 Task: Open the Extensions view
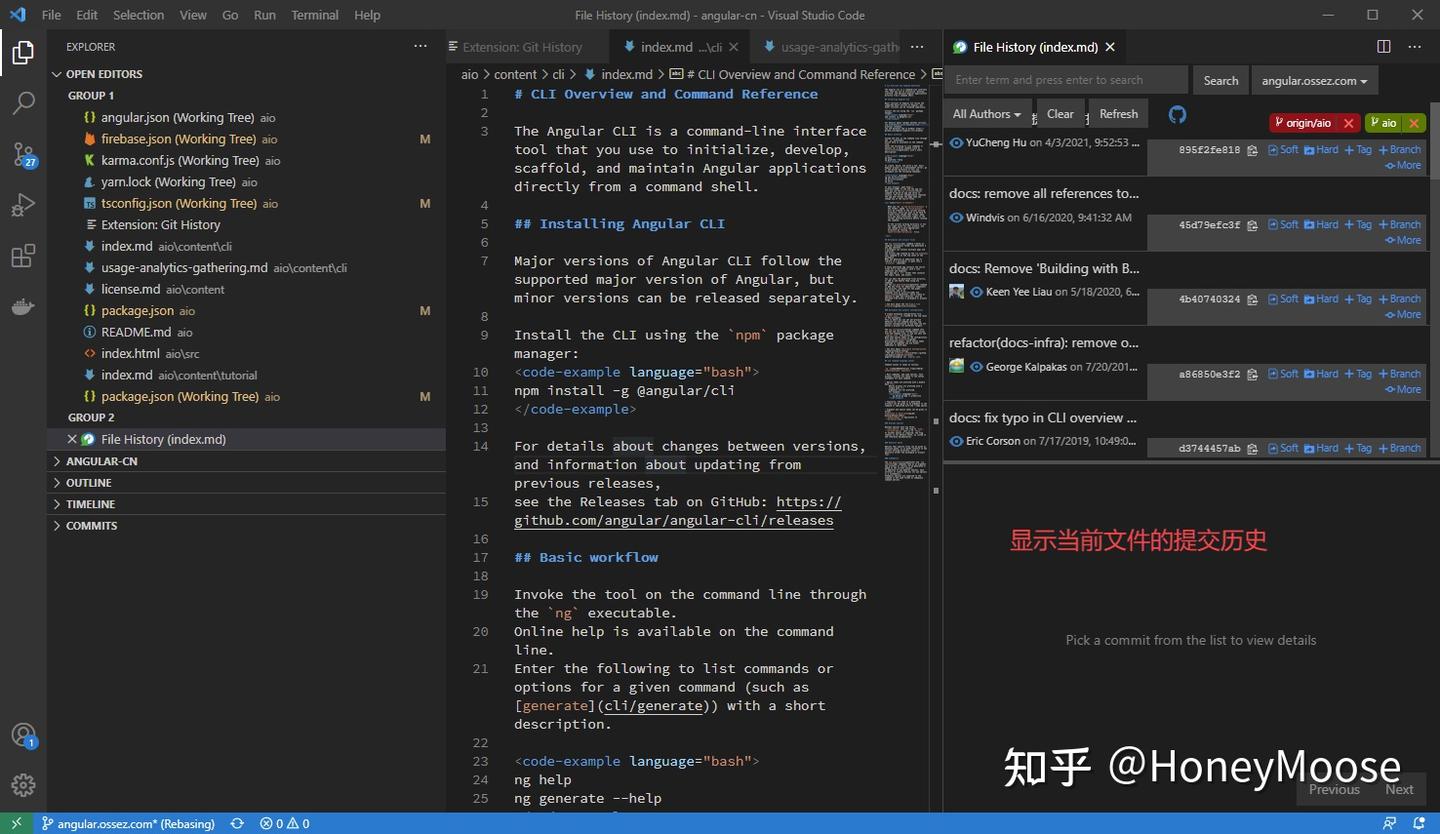[24, 256]
